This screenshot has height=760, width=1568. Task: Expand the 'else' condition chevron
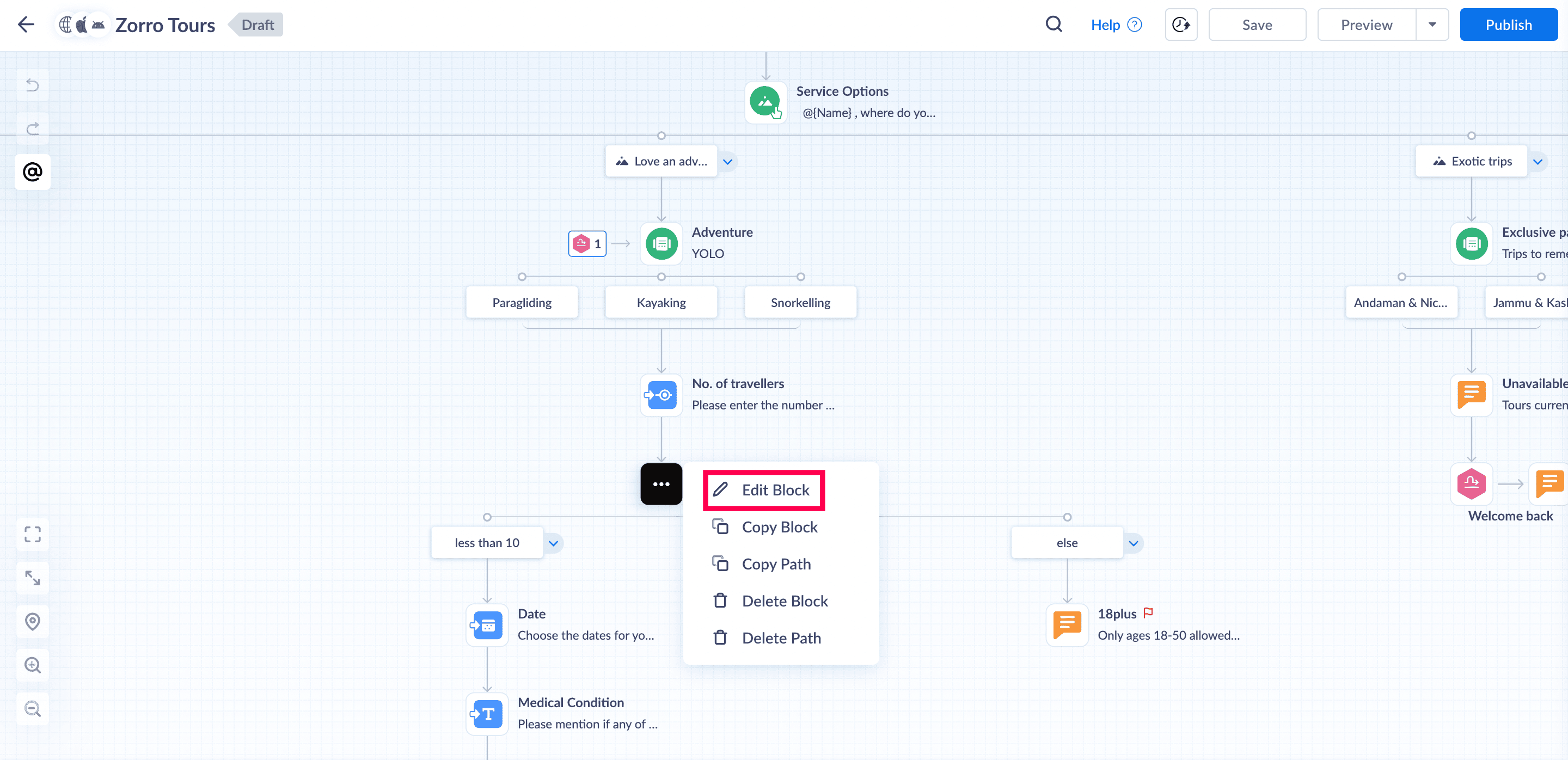point(1134,543)
